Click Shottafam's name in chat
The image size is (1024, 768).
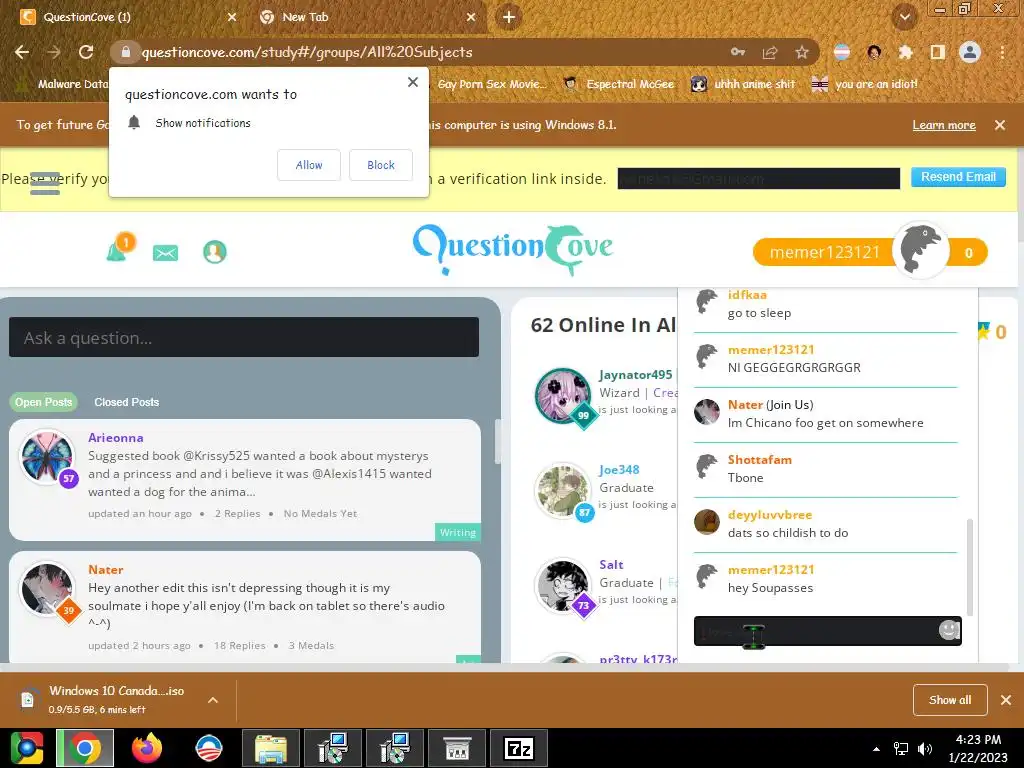760,459
